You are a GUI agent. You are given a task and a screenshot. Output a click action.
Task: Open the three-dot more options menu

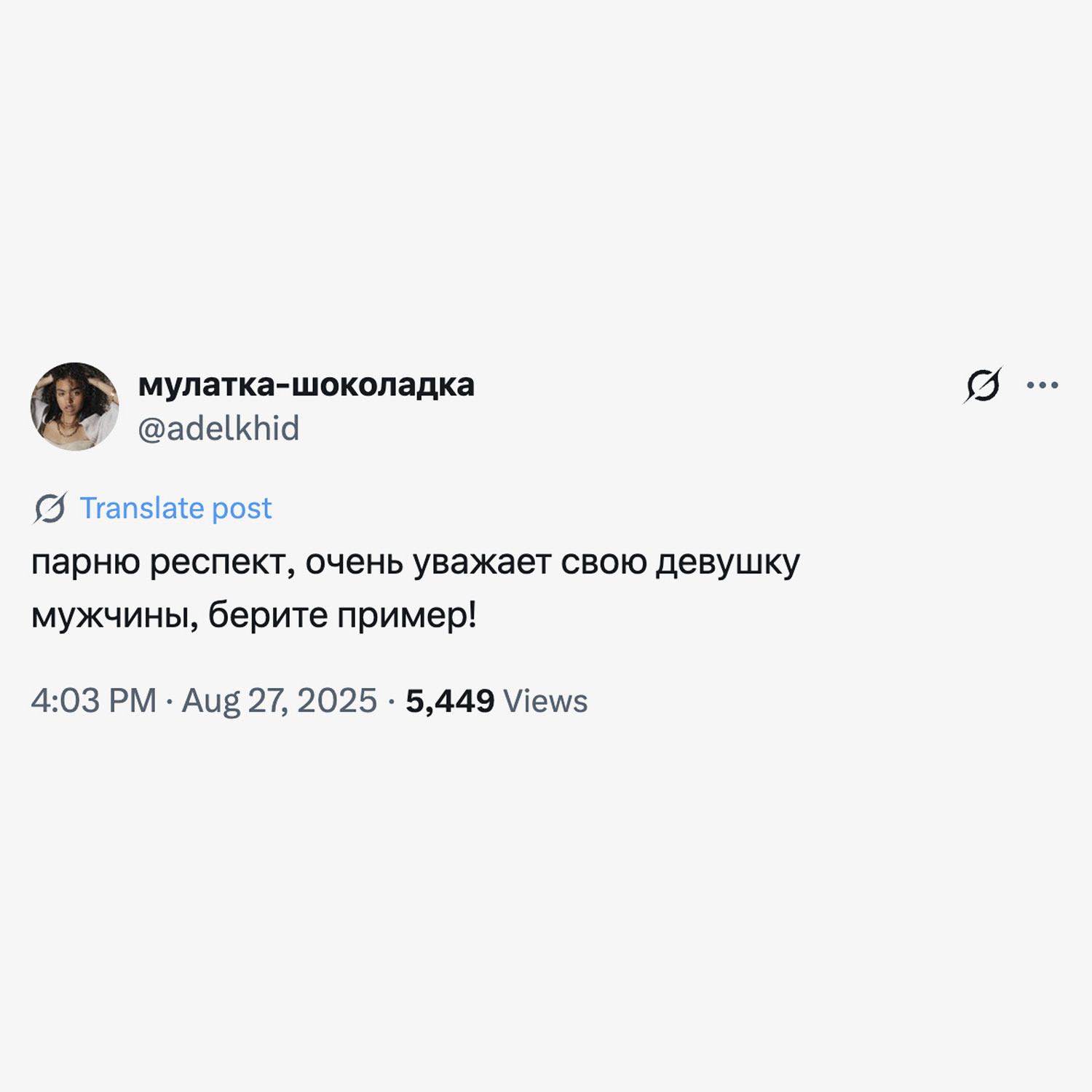tap(1042, 385)
